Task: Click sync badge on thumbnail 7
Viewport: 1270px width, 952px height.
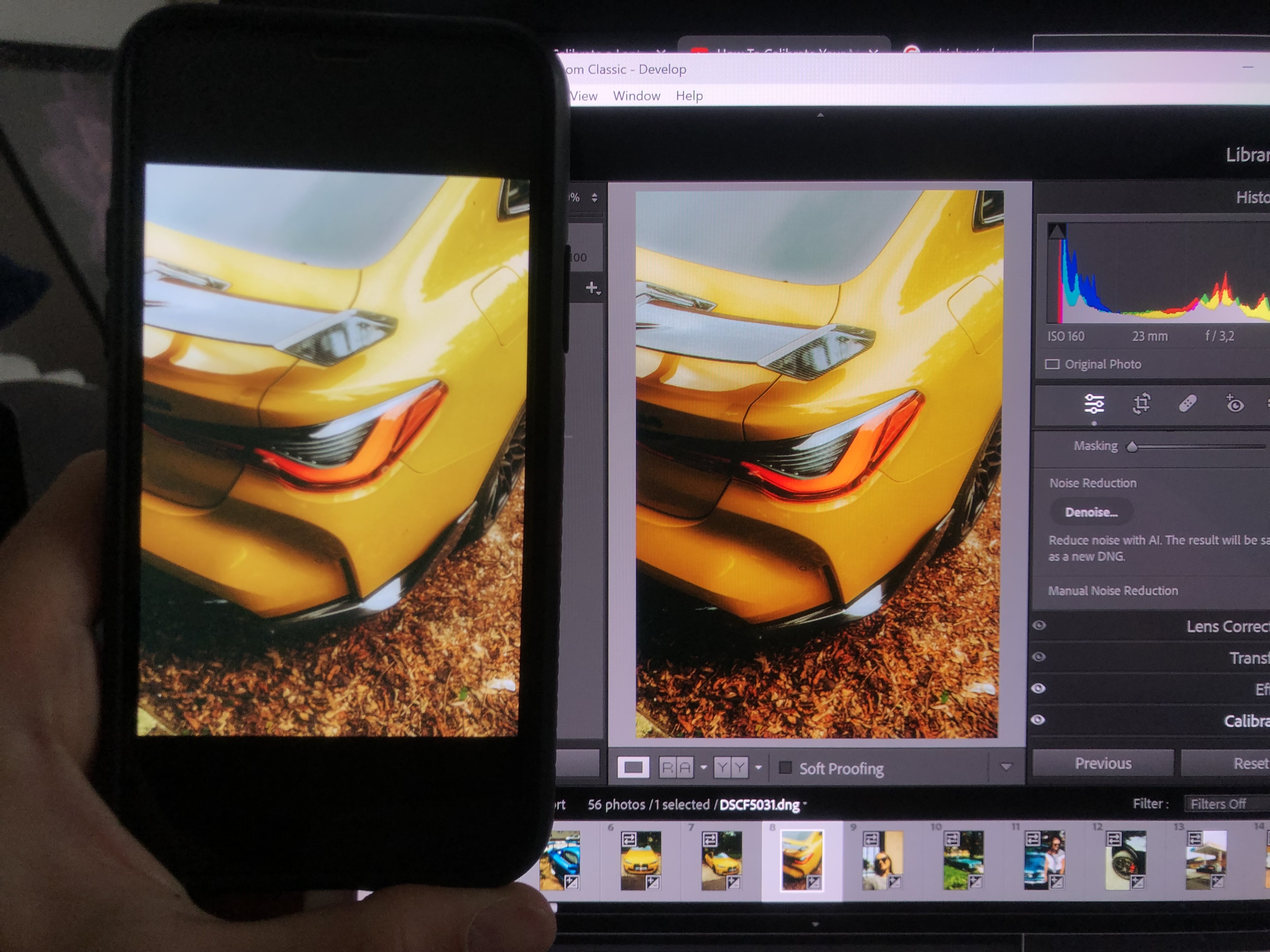Action: (710, 840)
